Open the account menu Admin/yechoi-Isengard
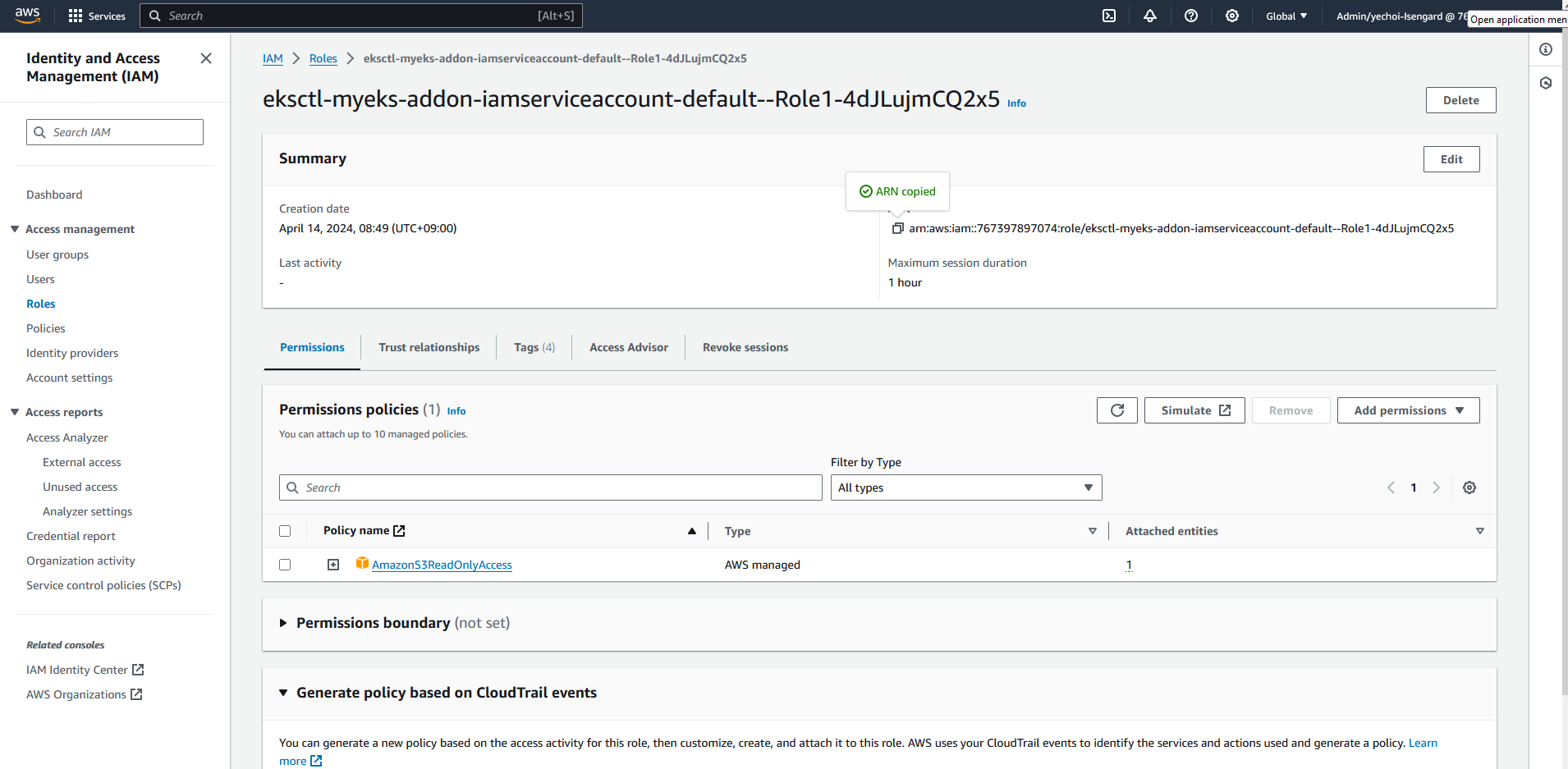Viewport: 1568px width, 769px height. click(1401, 16)
